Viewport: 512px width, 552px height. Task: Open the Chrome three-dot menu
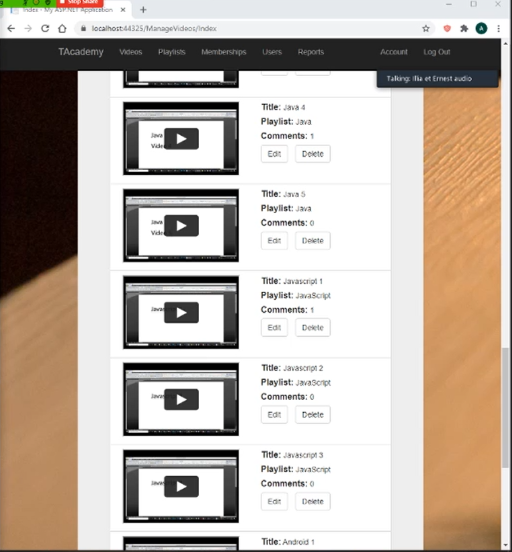(498, 29)
